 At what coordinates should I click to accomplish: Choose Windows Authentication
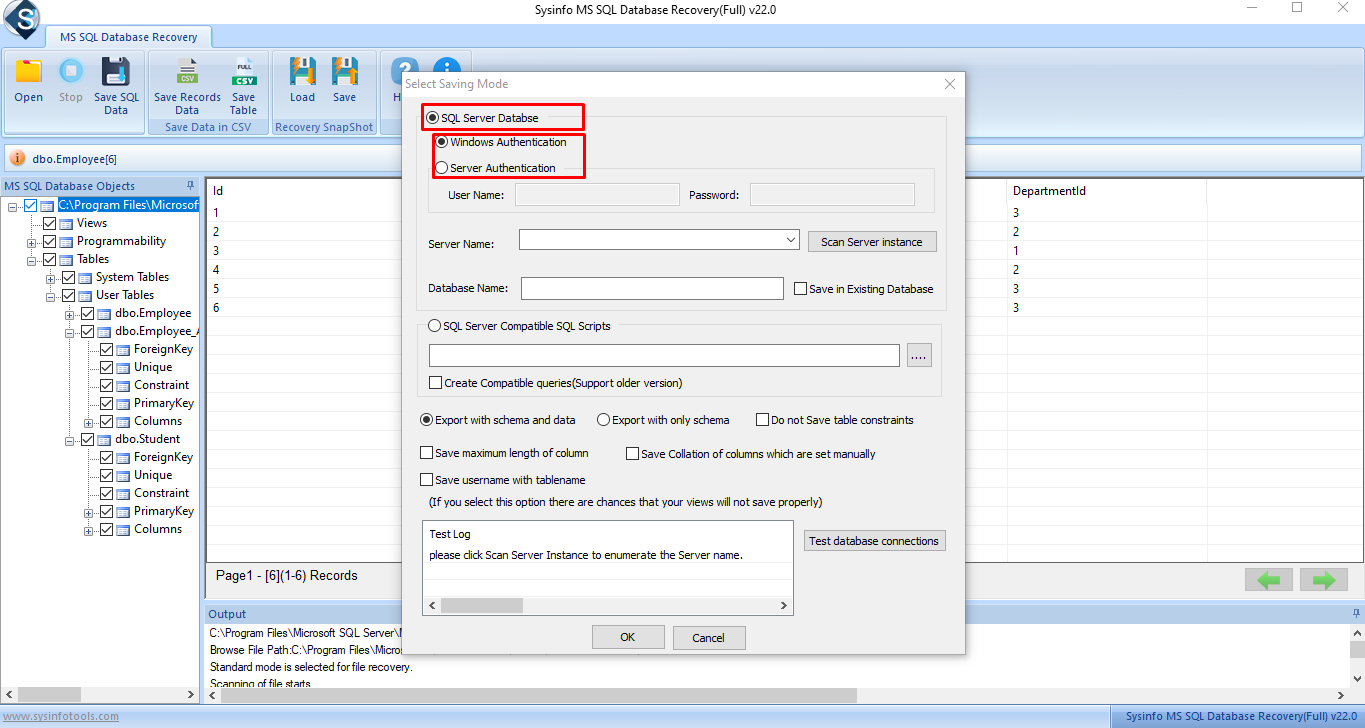click(442, 142)
